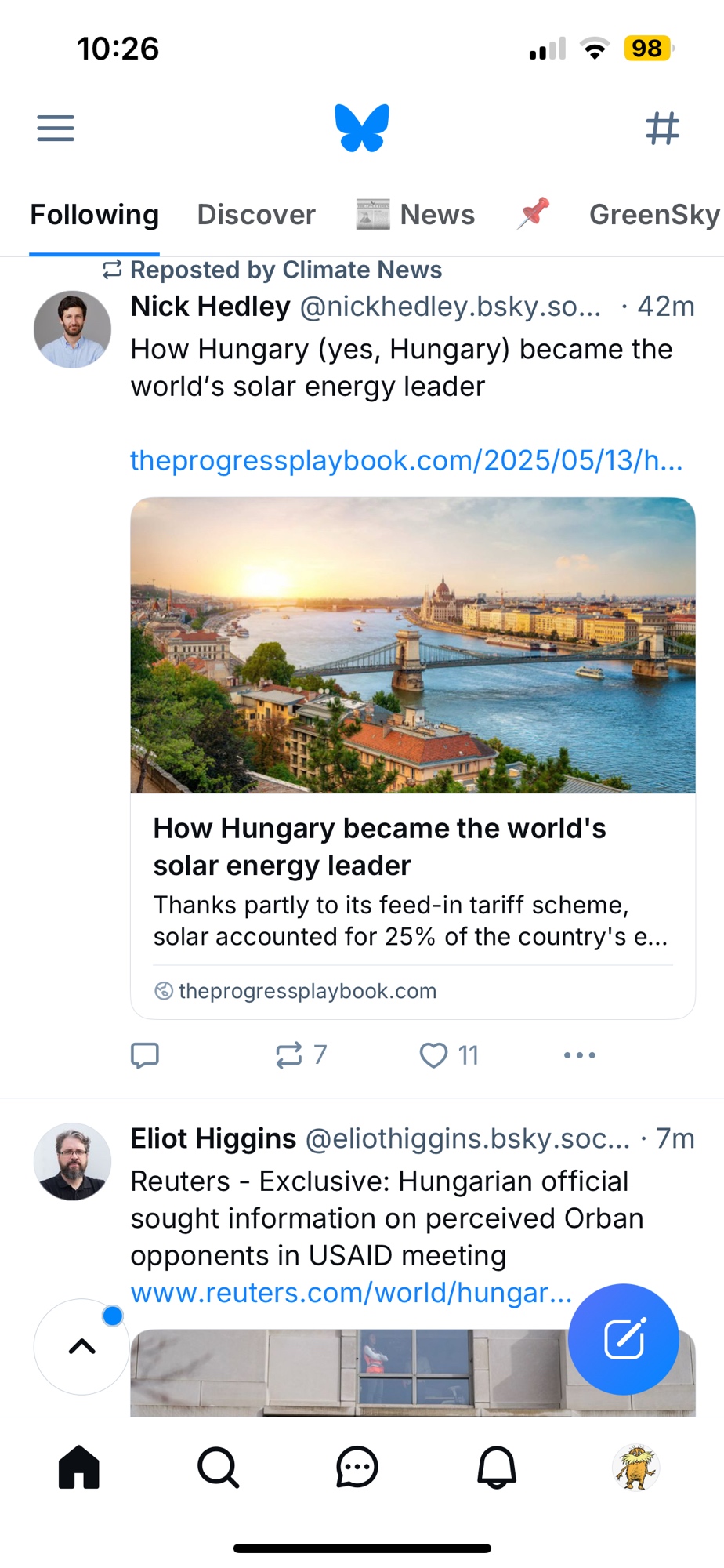Switch to the Discover feed tab
This screenshot has height=1568, width=724.
[x=256, y=215]
